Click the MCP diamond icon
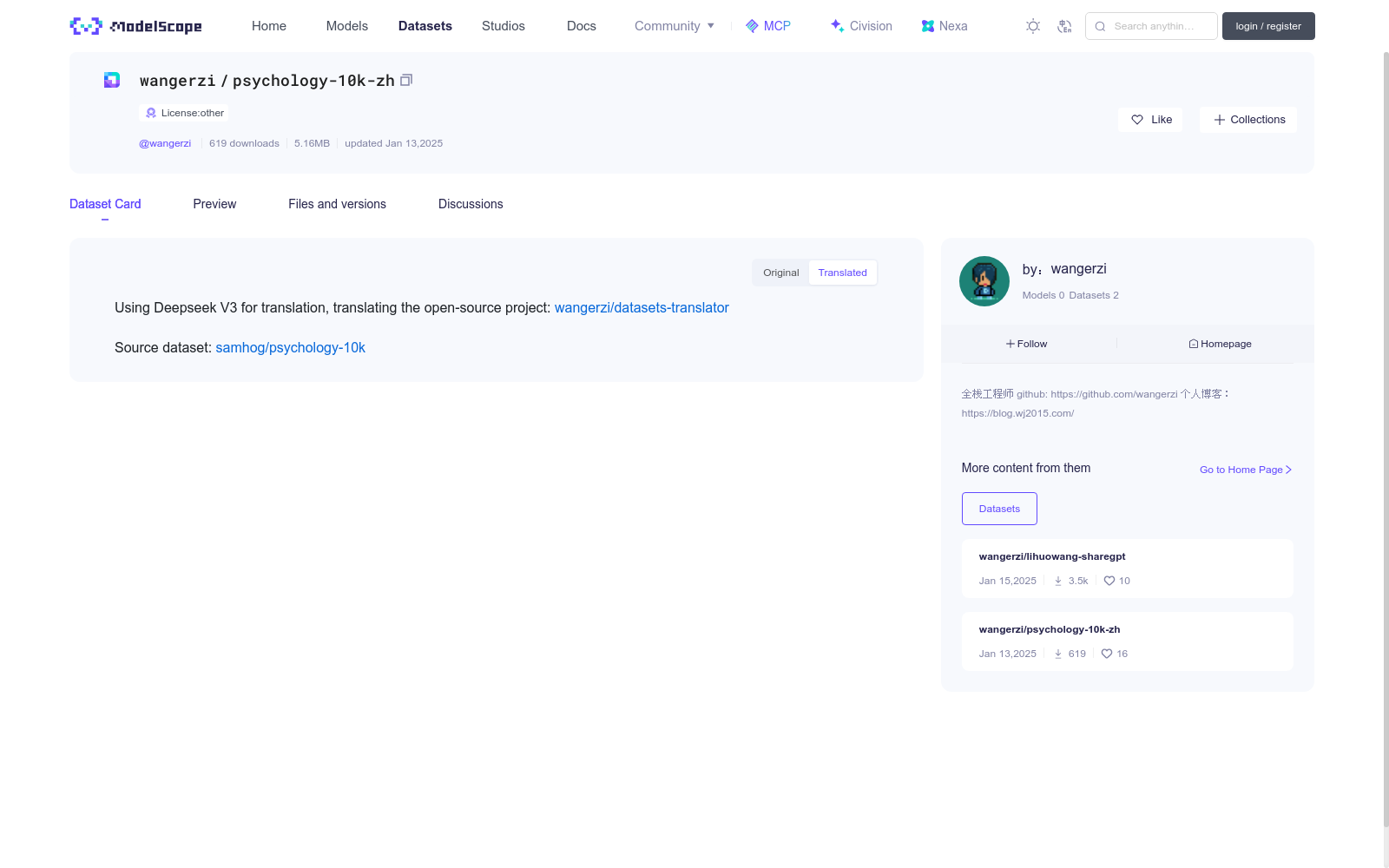Image resolution: width=1389 pixels, height=868 pixels. tap(752, 26)
